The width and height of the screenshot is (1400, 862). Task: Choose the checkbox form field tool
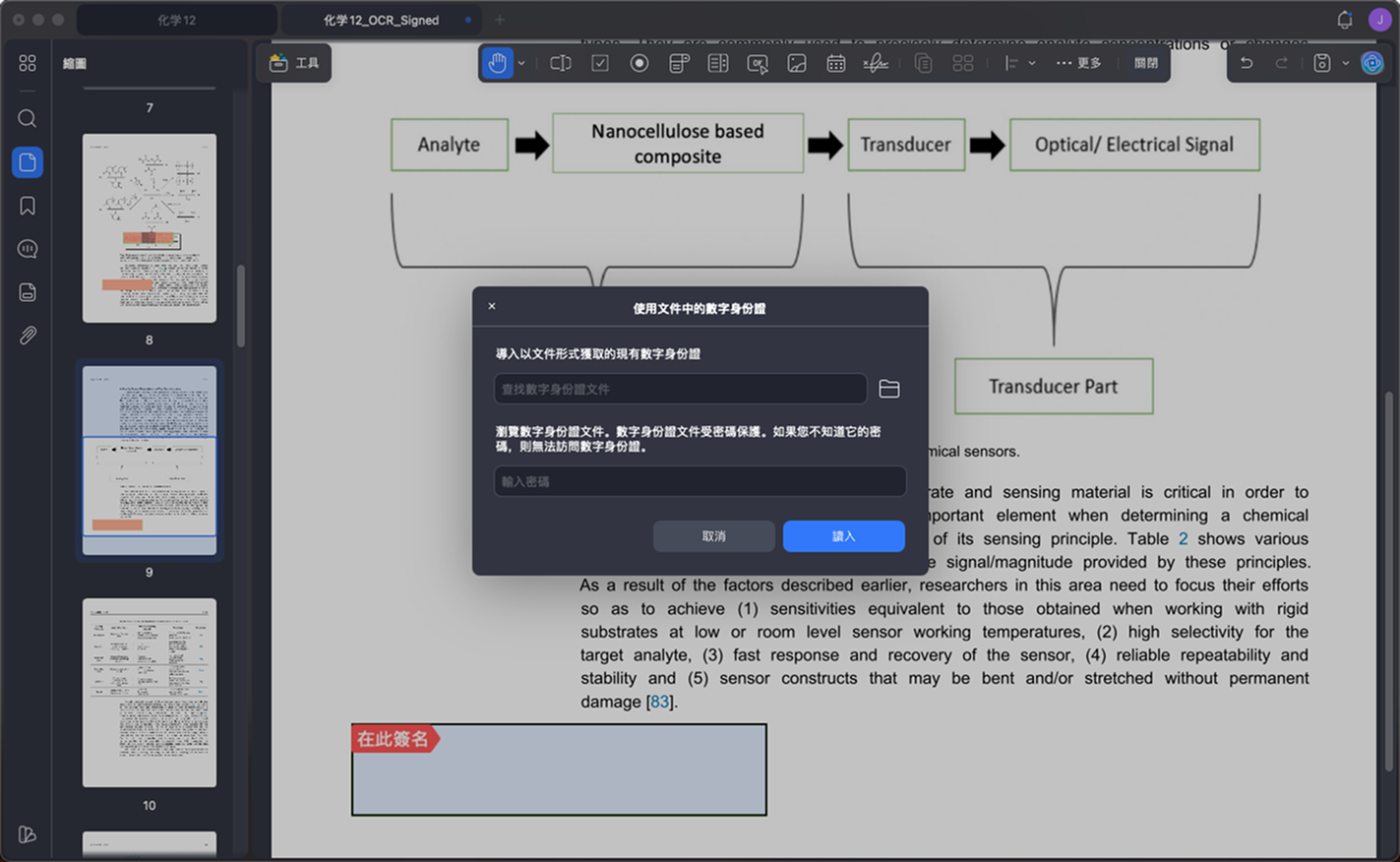[x=600, y=63]
